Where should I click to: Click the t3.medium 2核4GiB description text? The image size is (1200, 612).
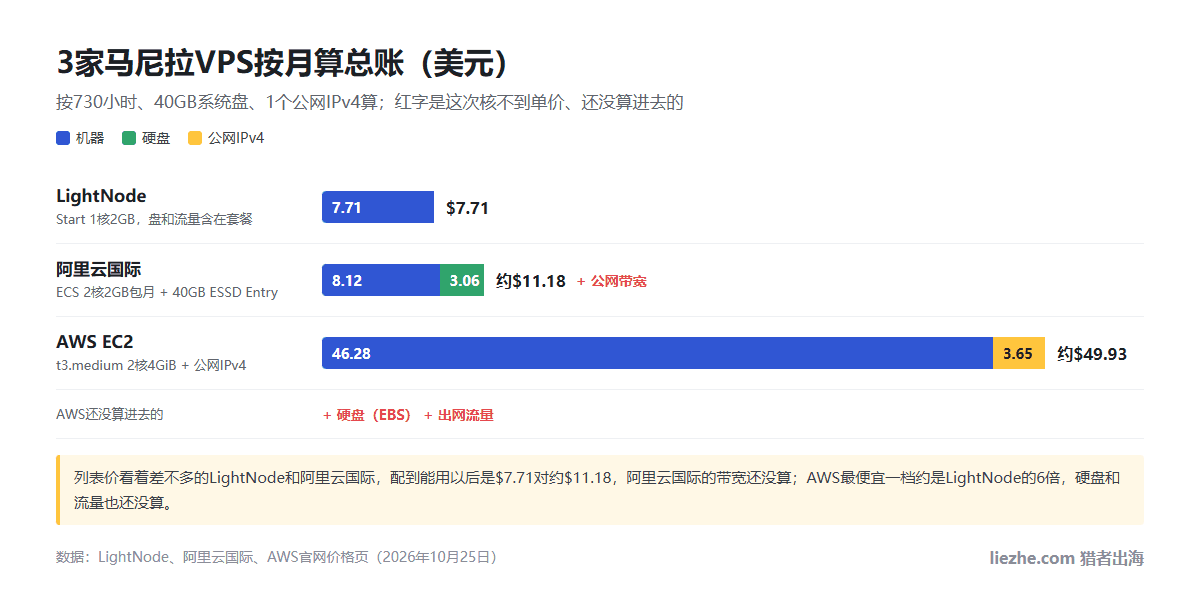point(151,365)
